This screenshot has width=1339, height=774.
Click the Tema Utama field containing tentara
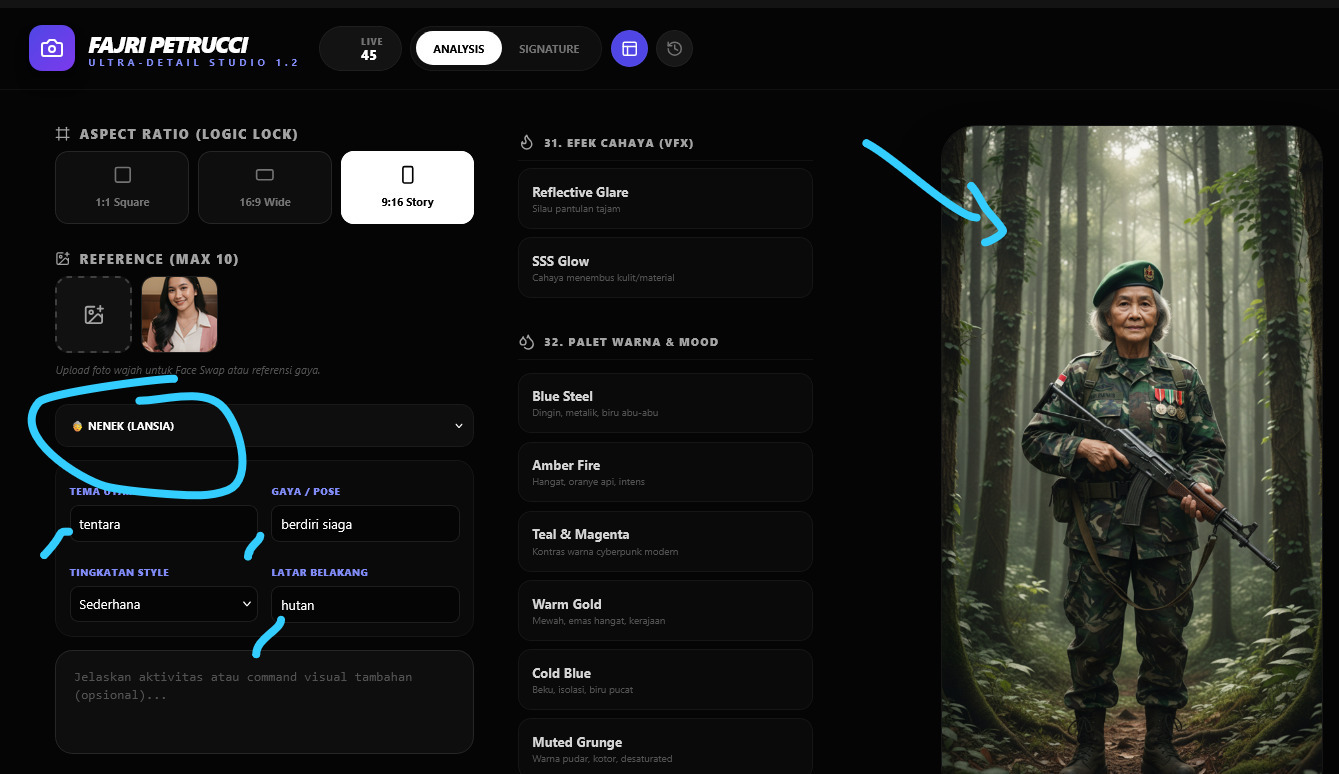(163, 524)
